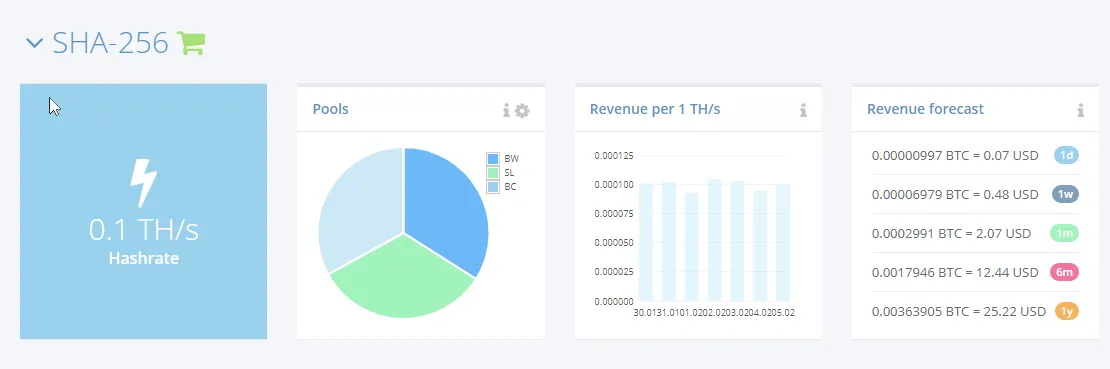Click the Hashrate lightning bolt icon
This screenshot has width=1110, height=369.
(x=143, y=183)
